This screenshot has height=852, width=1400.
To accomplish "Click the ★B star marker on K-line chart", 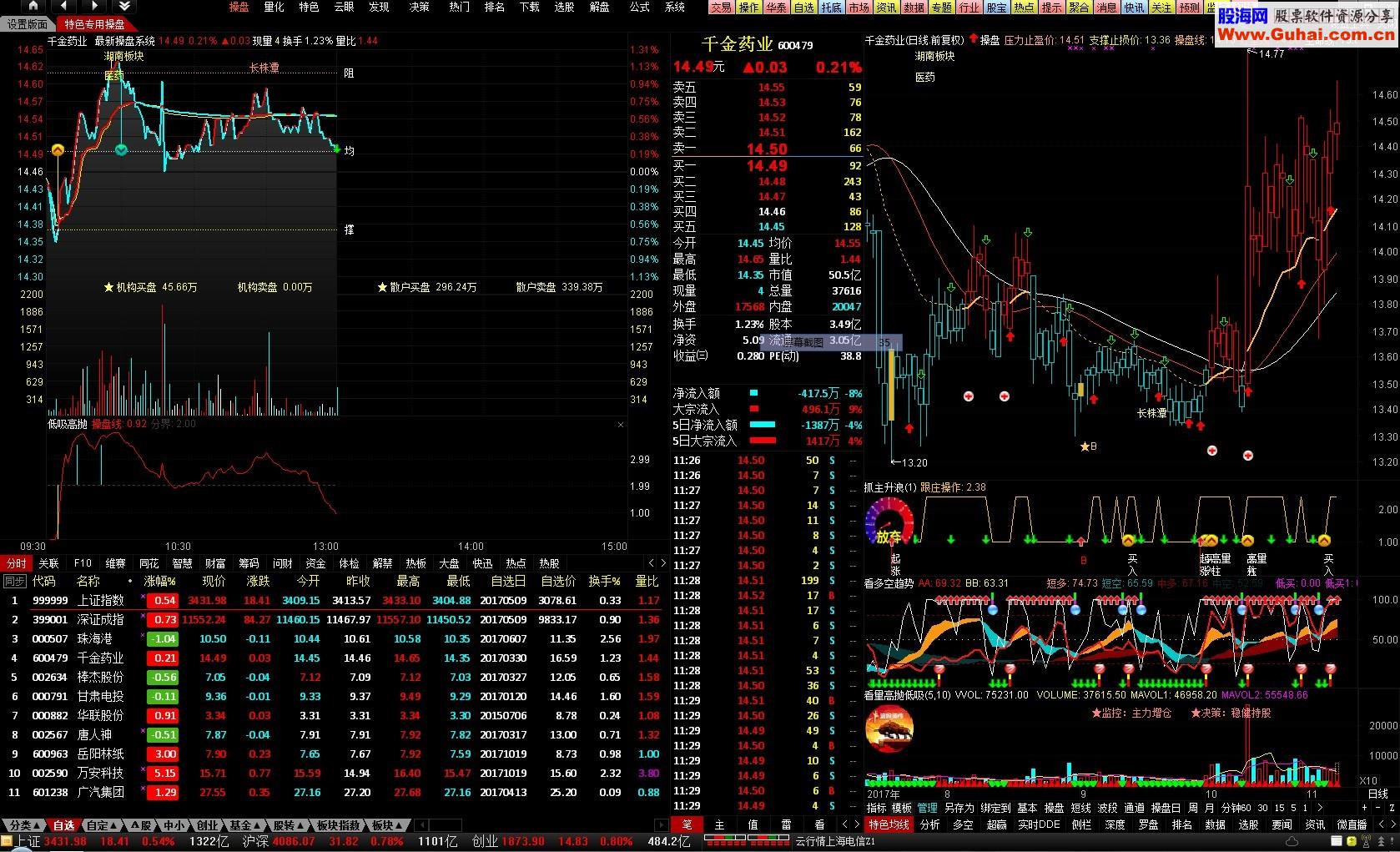I will pos(1088,446).
